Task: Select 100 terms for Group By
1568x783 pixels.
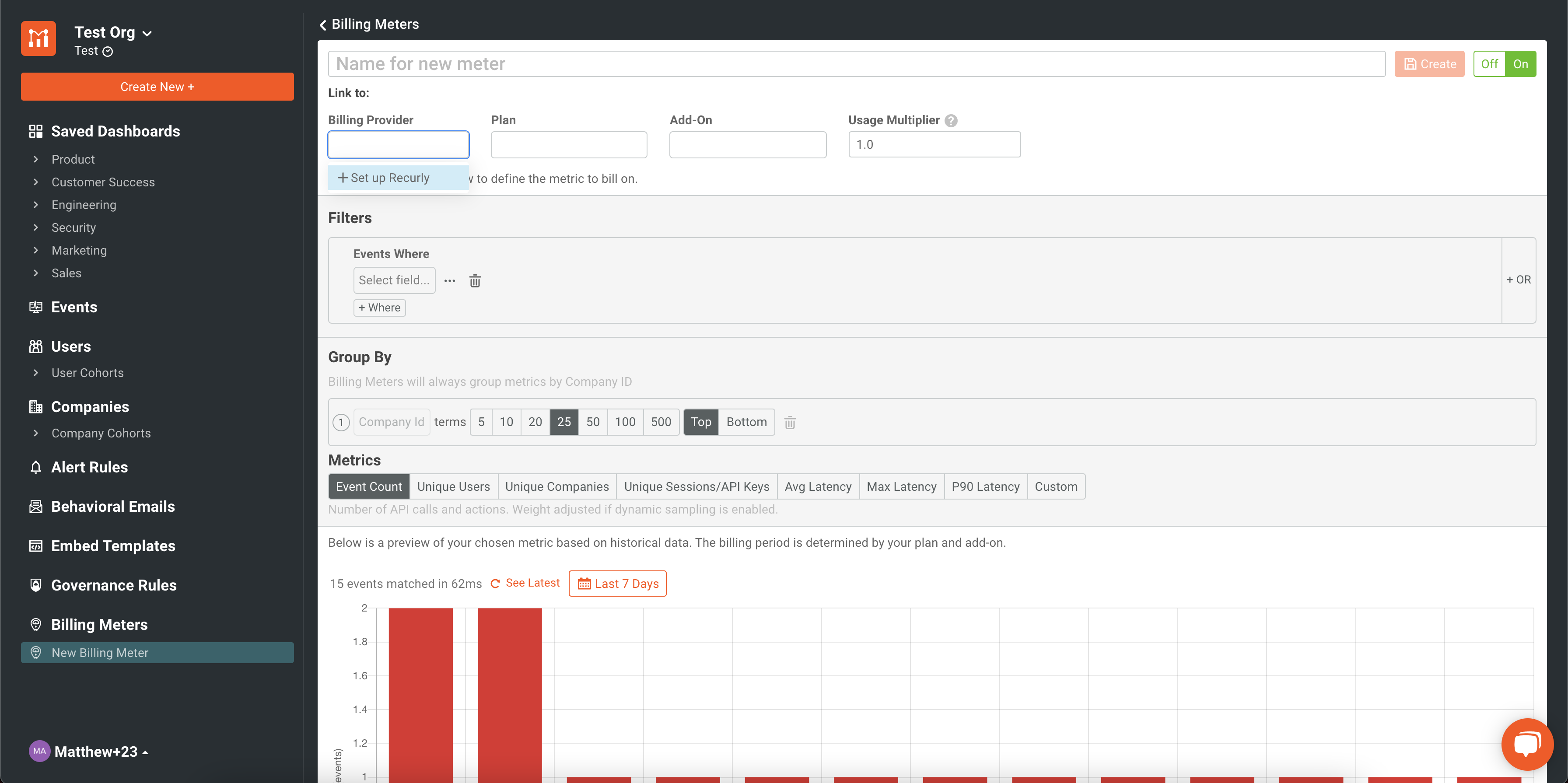Action: click(x=624, y=422)
